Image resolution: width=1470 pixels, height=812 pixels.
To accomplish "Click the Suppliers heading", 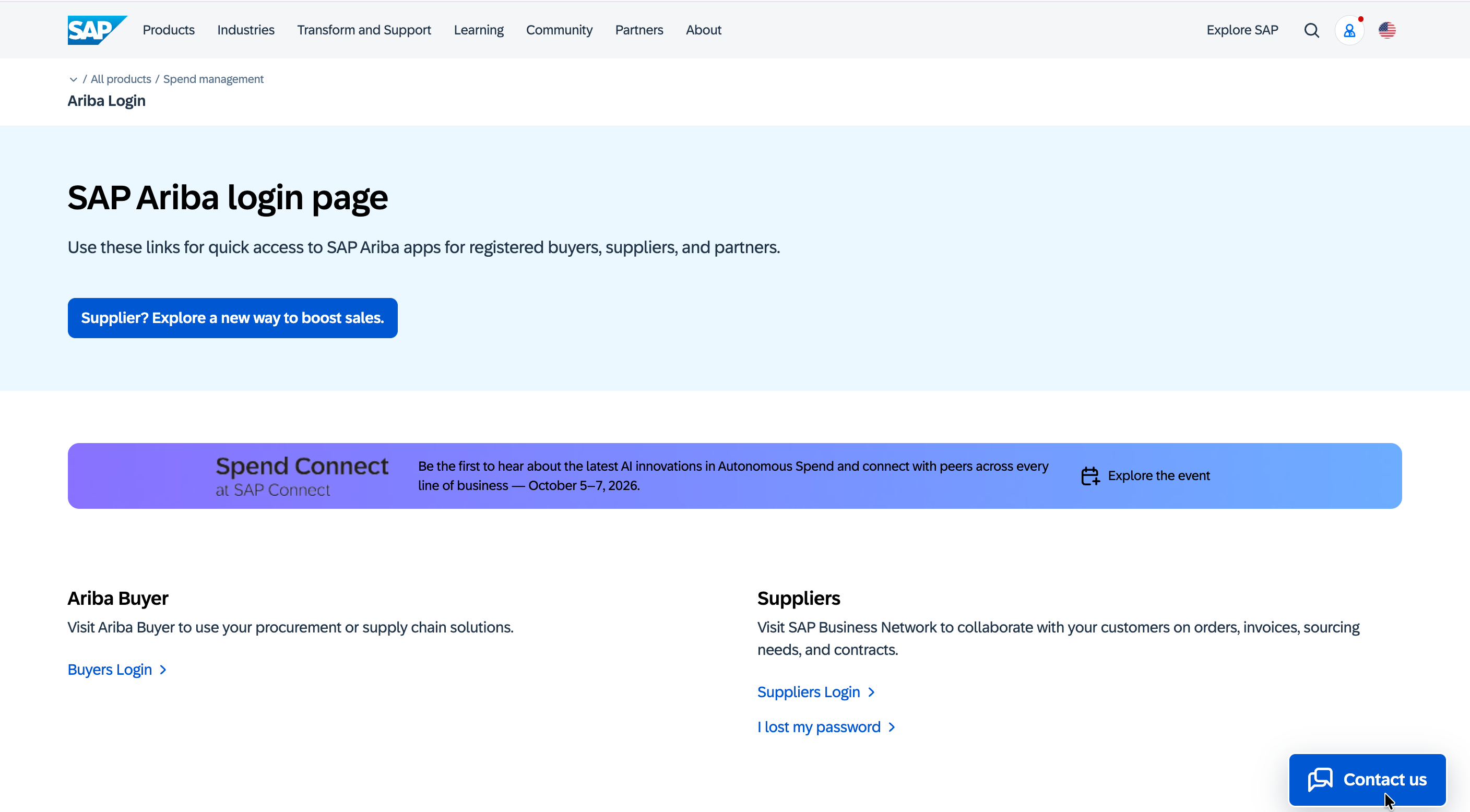I will [798, 599].
